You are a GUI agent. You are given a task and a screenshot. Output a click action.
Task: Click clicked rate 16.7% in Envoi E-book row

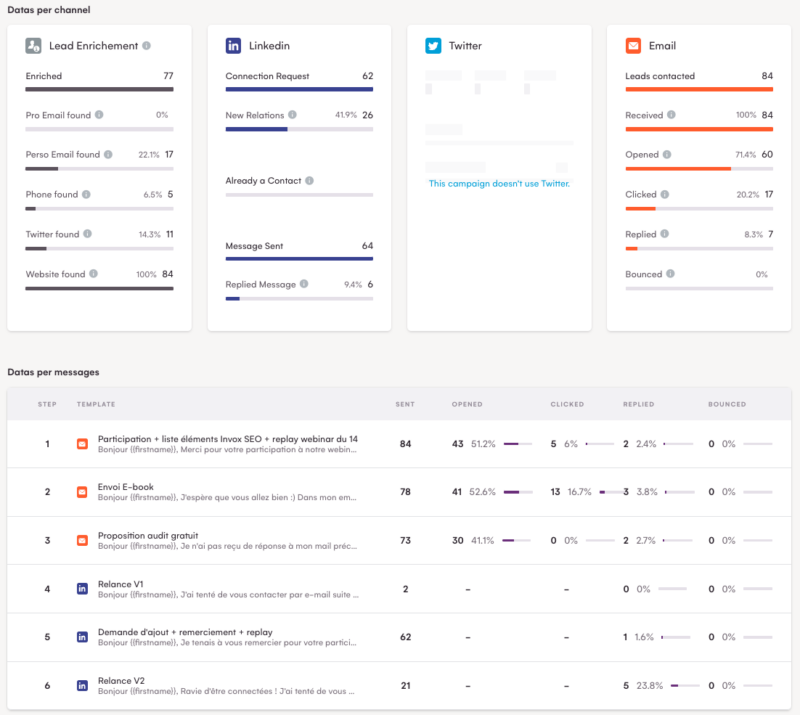click(x=580, y=492)
